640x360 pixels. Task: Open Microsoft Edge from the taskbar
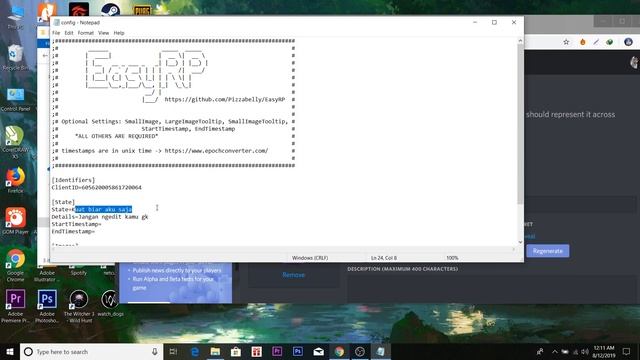pyautogui.click(x=195, y=351)
